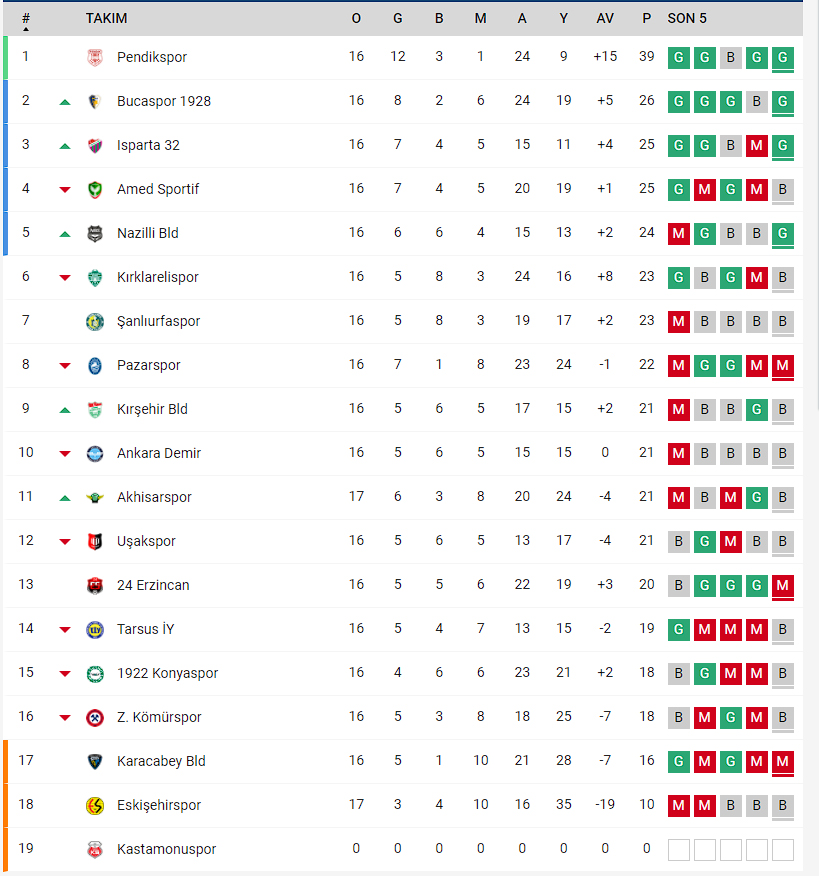
Task: Select the Uşakspor red shield logo
Action: (x=95, y=541)
